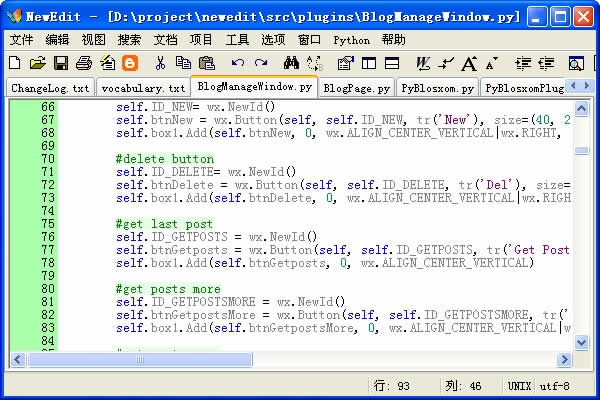Cut selection with the scissors icon
The image size is (600, 400).
[x=160, y=63]
